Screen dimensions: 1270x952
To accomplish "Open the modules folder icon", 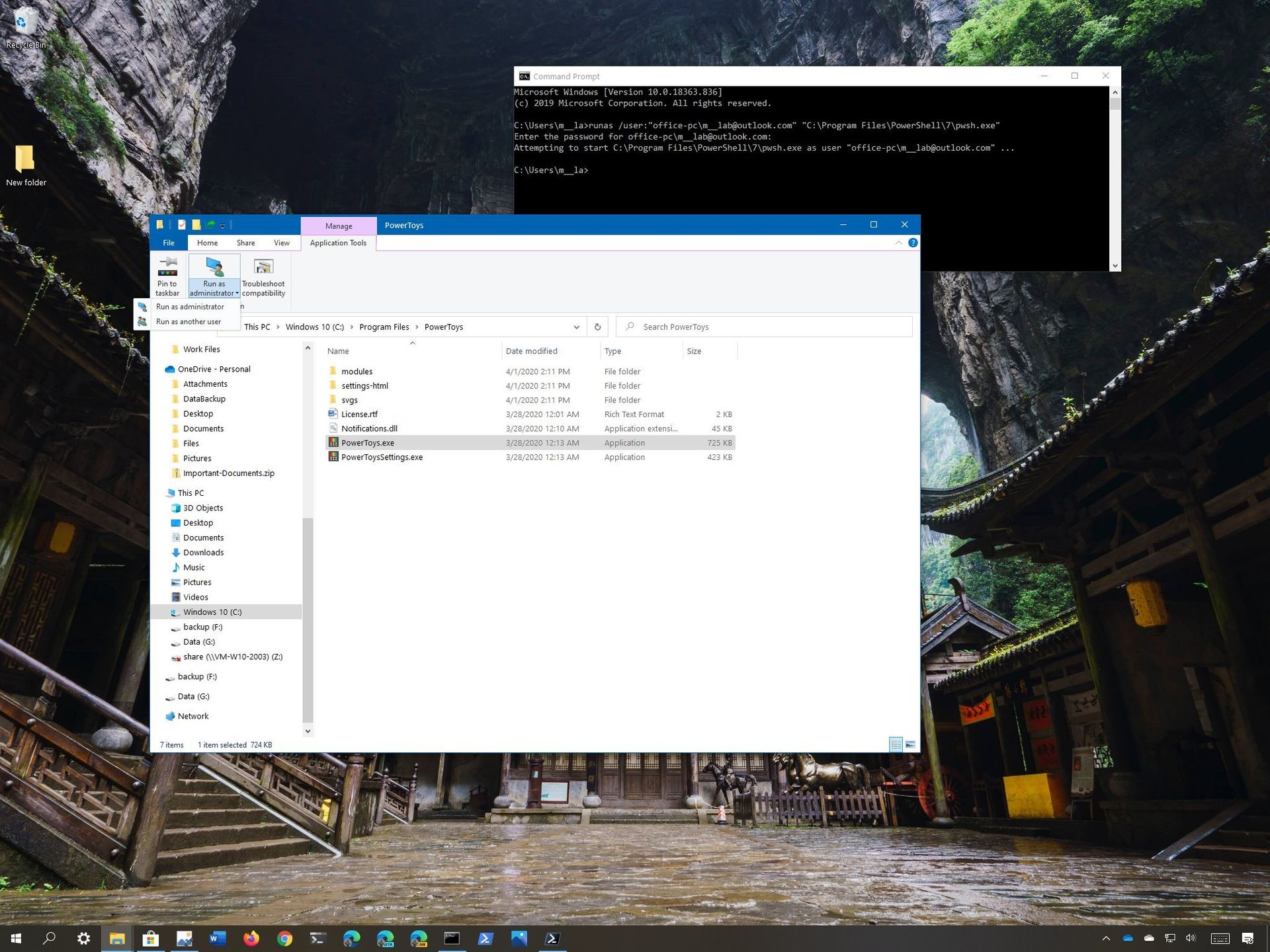I will tap(333, 371).
